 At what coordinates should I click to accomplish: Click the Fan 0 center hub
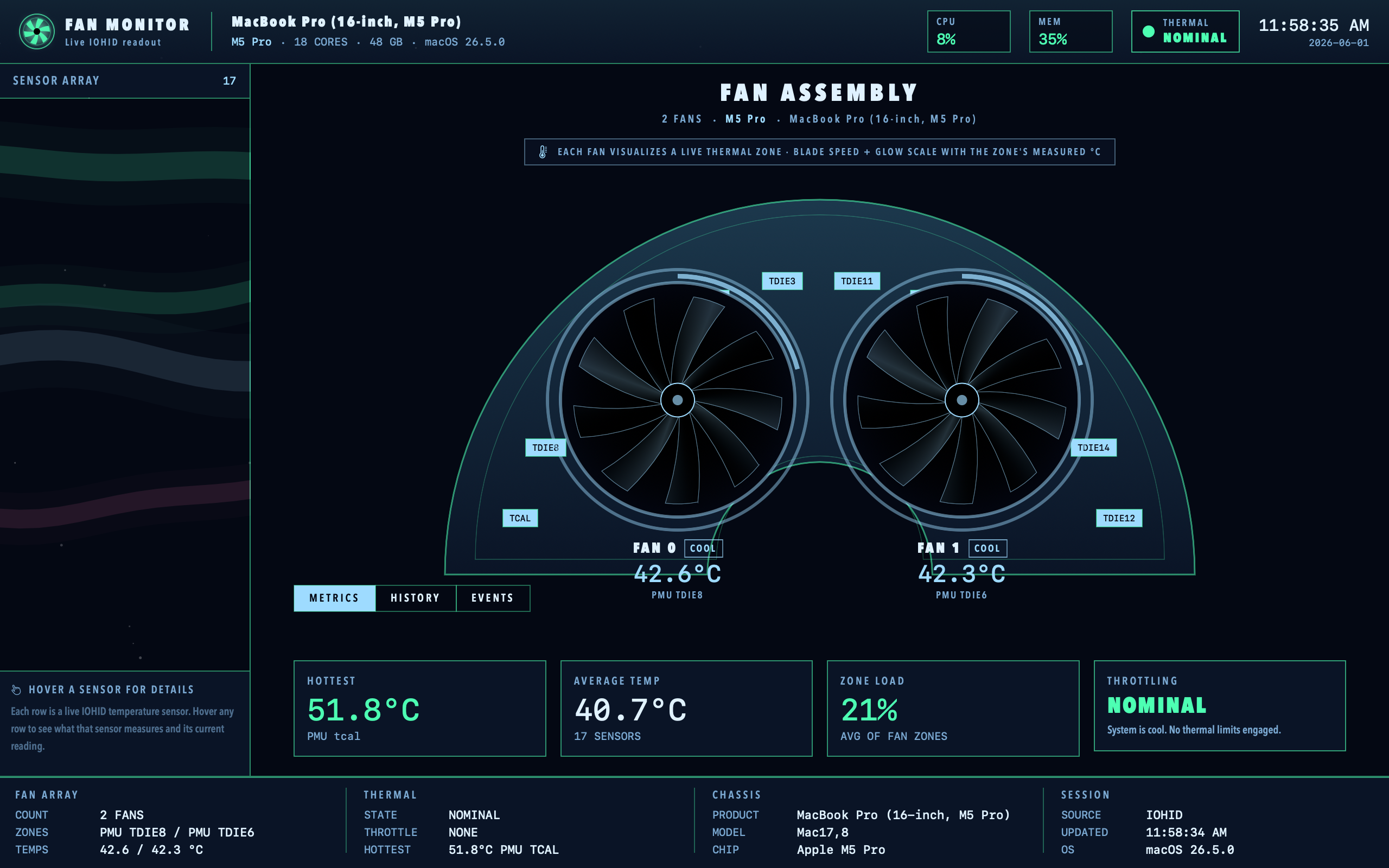coord(677,400)
